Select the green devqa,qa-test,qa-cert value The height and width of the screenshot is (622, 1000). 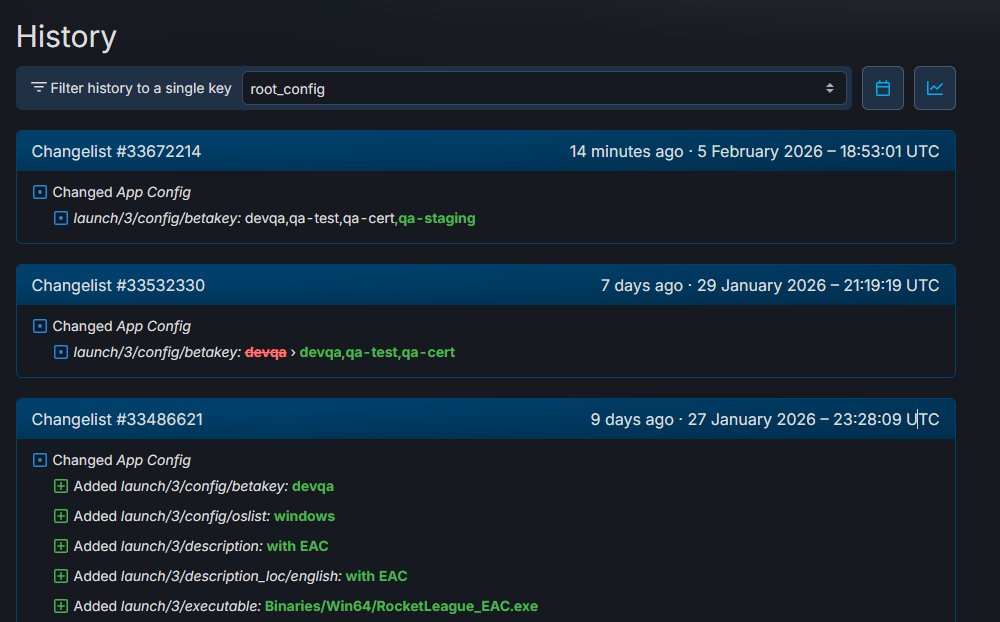[377, 352]
